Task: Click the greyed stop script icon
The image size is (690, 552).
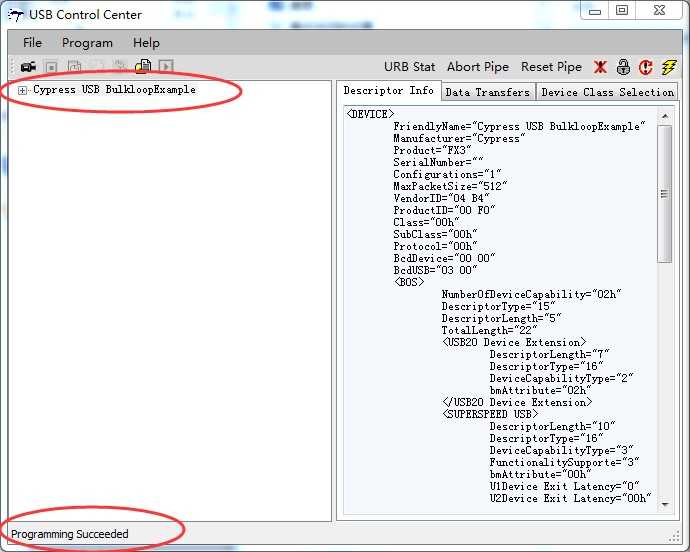Action: (52, 67)
